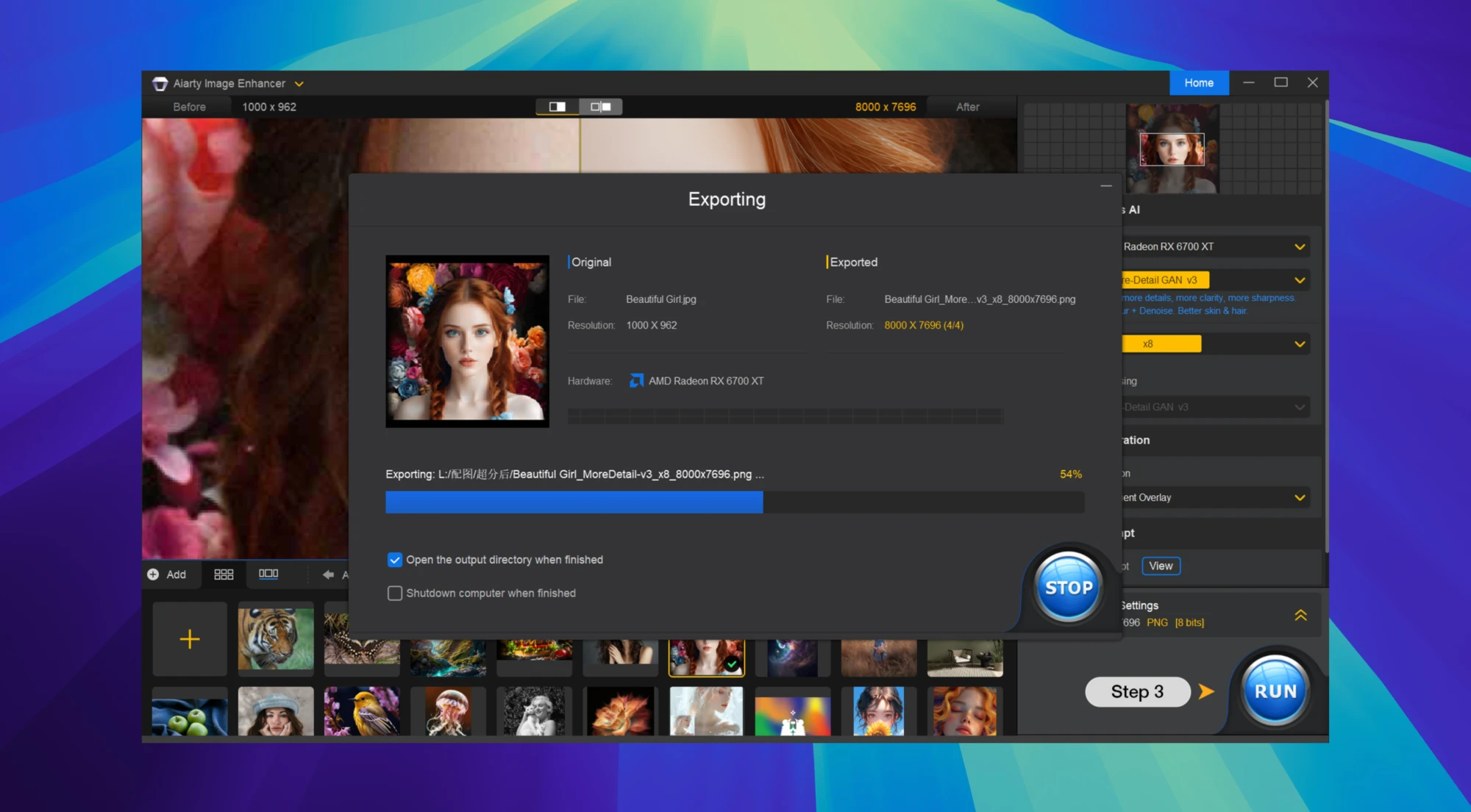Click the Add image plus icon
Viewport: 1471px width, 812px height.
[152, 574]
